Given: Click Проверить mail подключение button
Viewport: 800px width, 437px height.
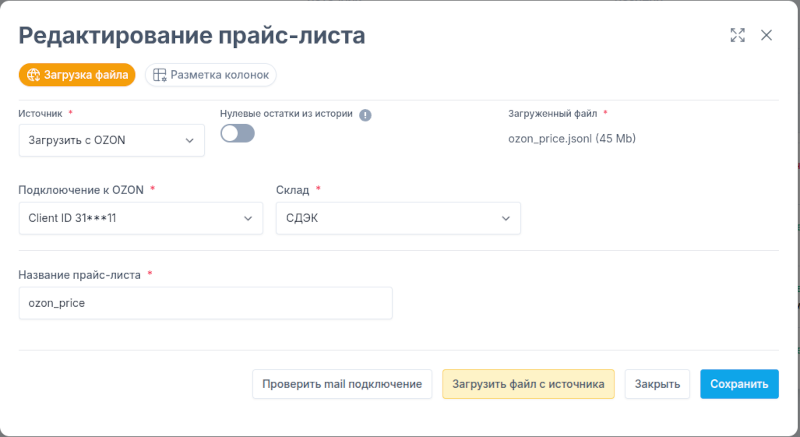Looking at the screenshot, I should tap(342, 384).
